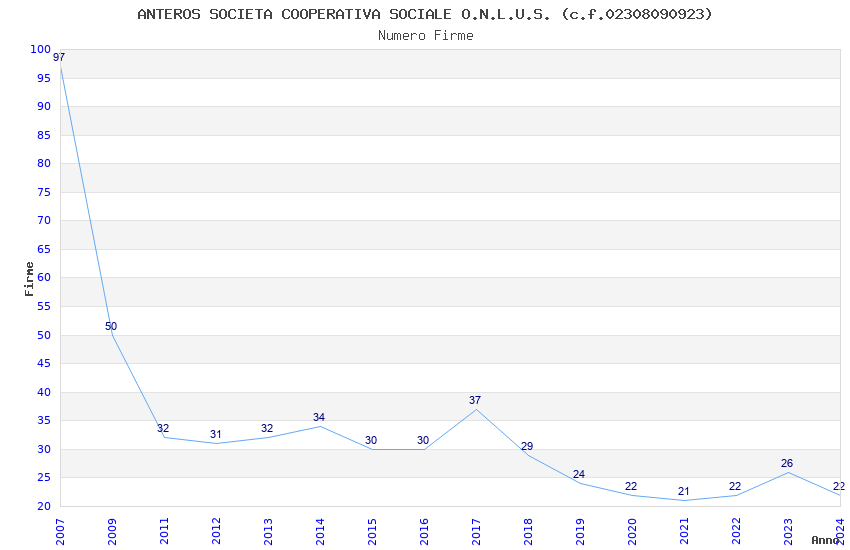Click data label 30 above year 2015
The width and height of the screenshot is (850, 550).
coord(371,440)
